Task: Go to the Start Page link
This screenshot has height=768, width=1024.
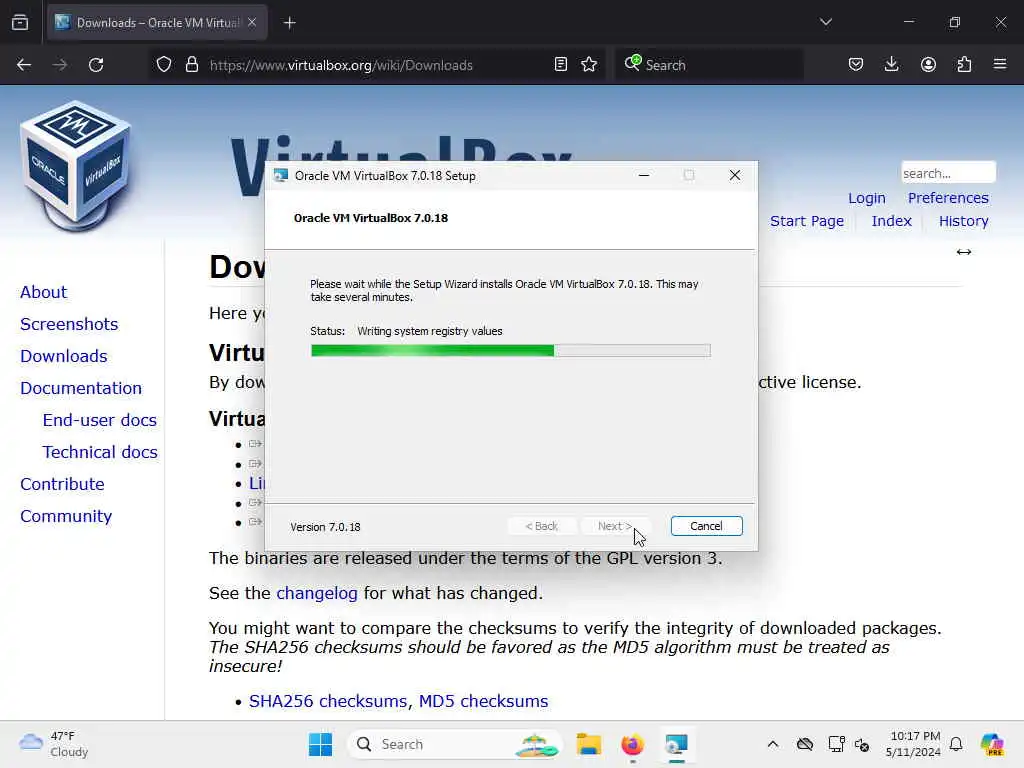Action: pos(807,221)
